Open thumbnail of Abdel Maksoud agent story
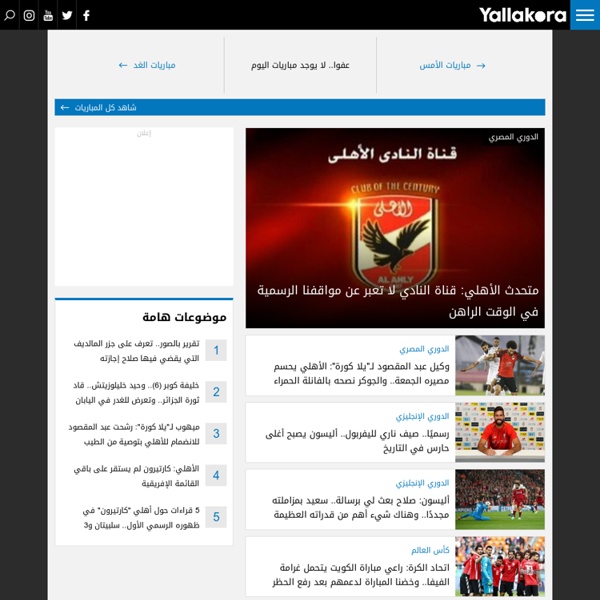 click(500, 365)
